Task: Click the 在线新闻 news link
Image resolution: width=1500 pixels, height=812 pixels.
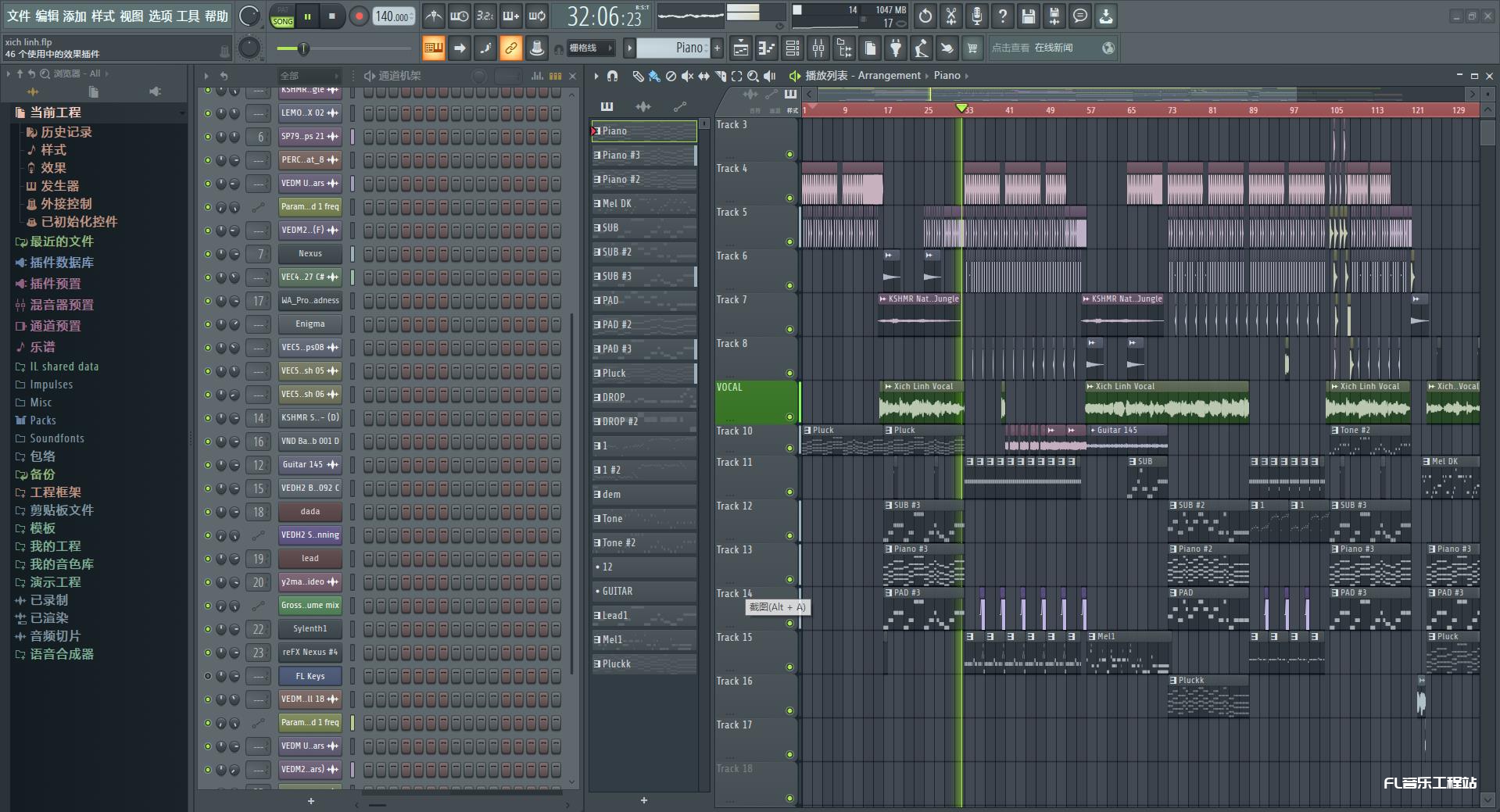Action: [1054, 48]
